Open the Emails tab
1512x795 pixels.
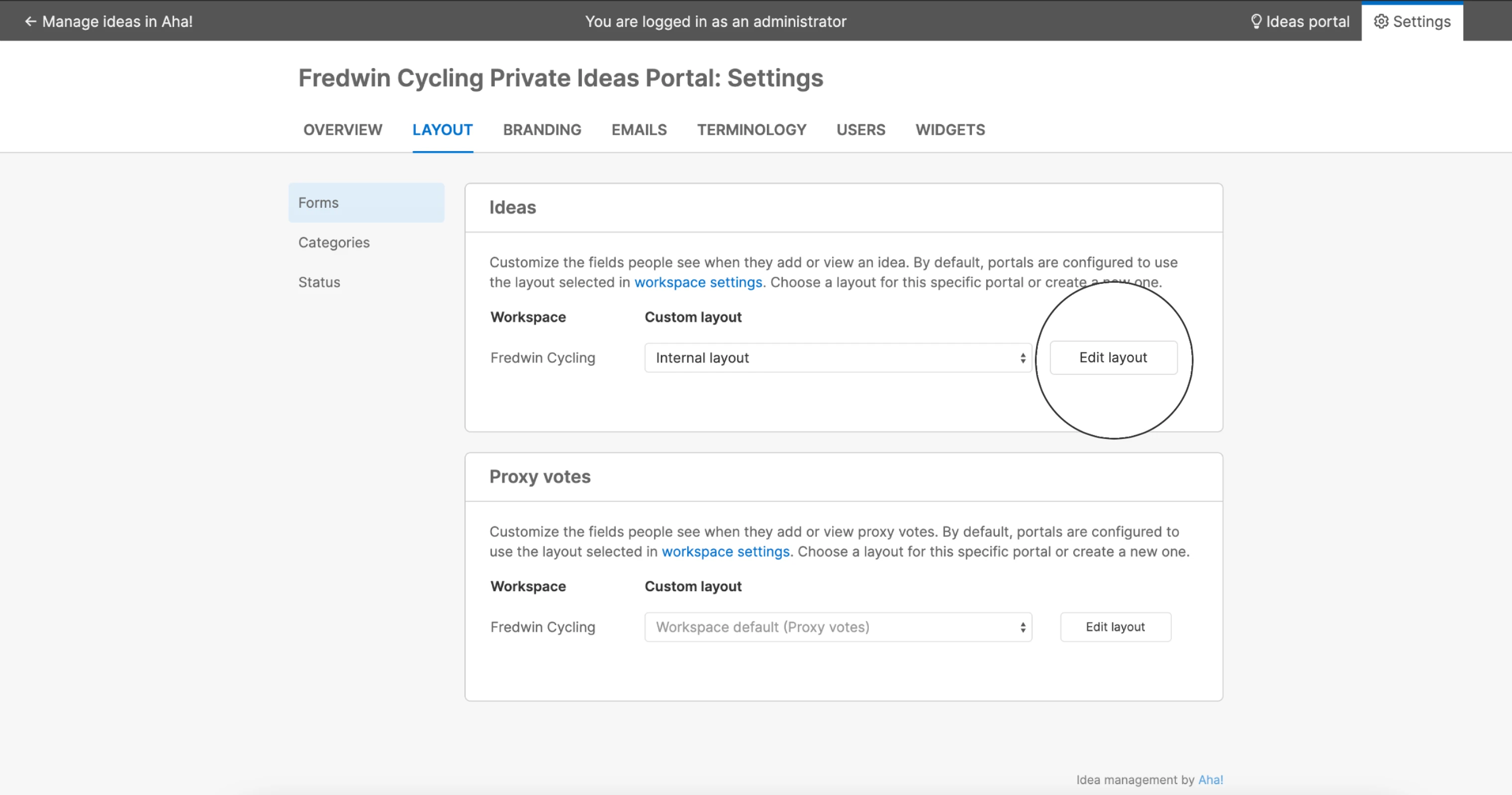(639, 130)
